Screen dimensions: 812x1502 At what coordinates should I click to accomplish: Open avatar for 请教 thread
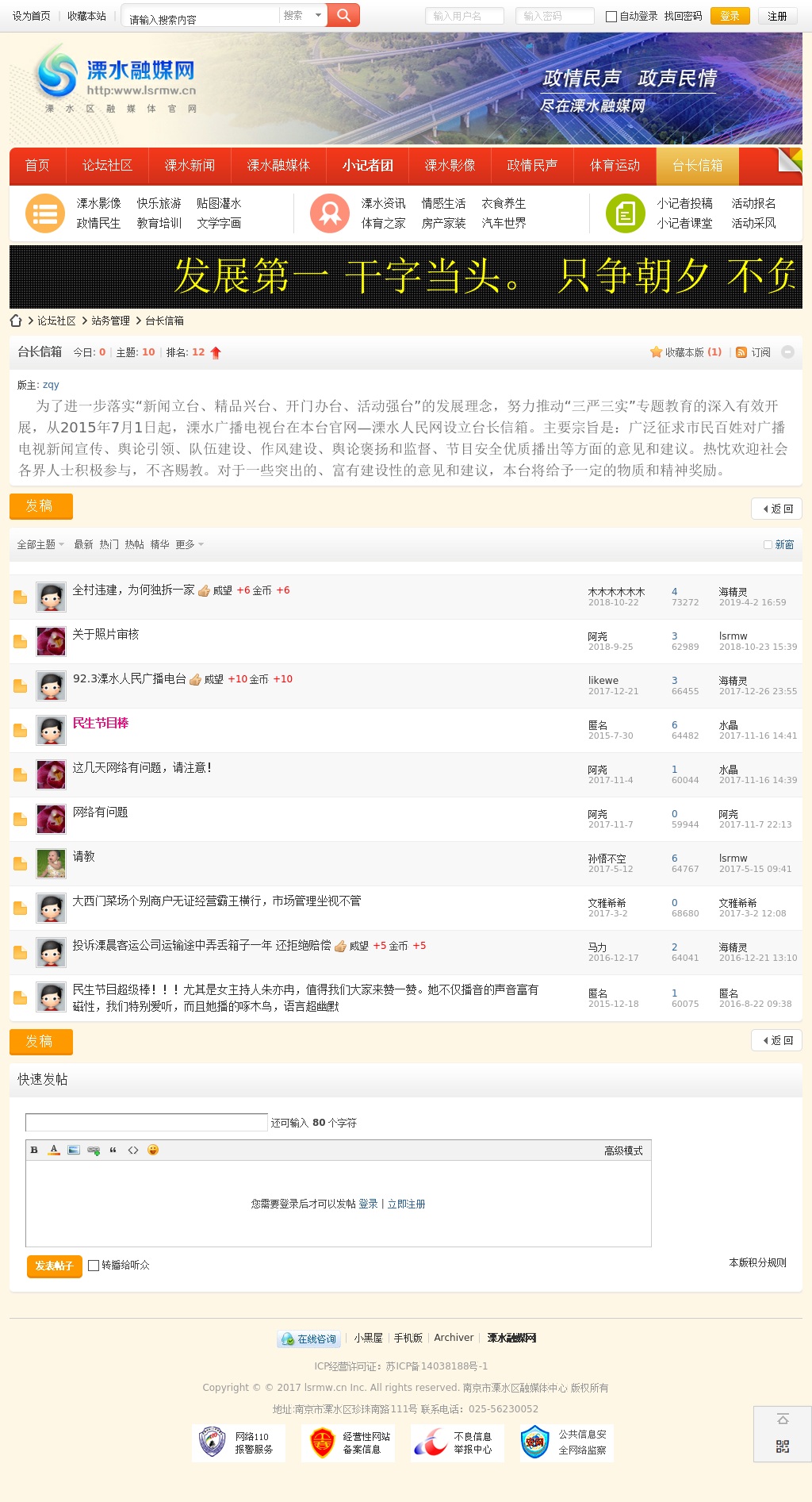click(51, 863)
